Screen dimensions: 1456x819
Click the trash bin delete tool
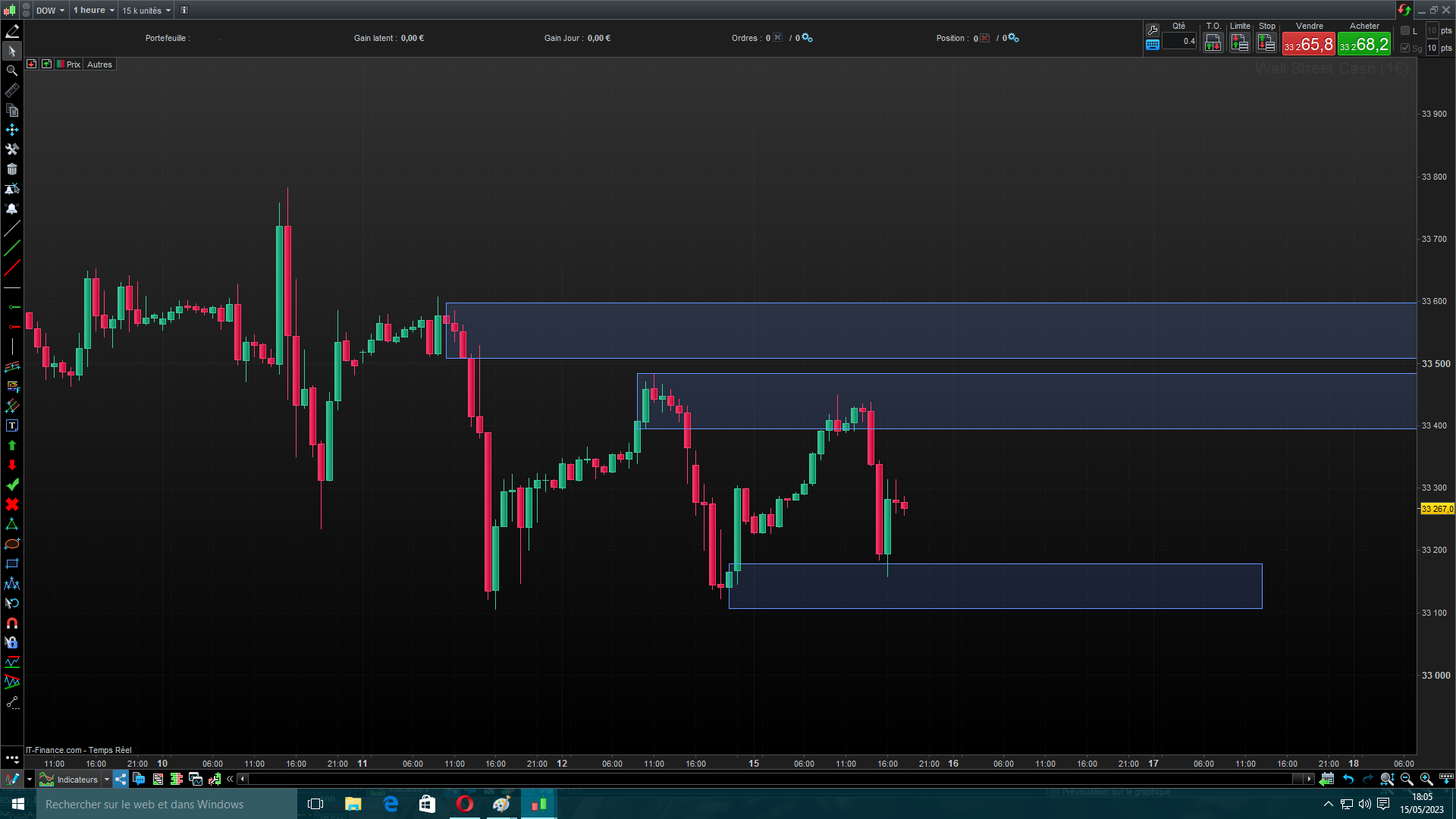[12, 169]
